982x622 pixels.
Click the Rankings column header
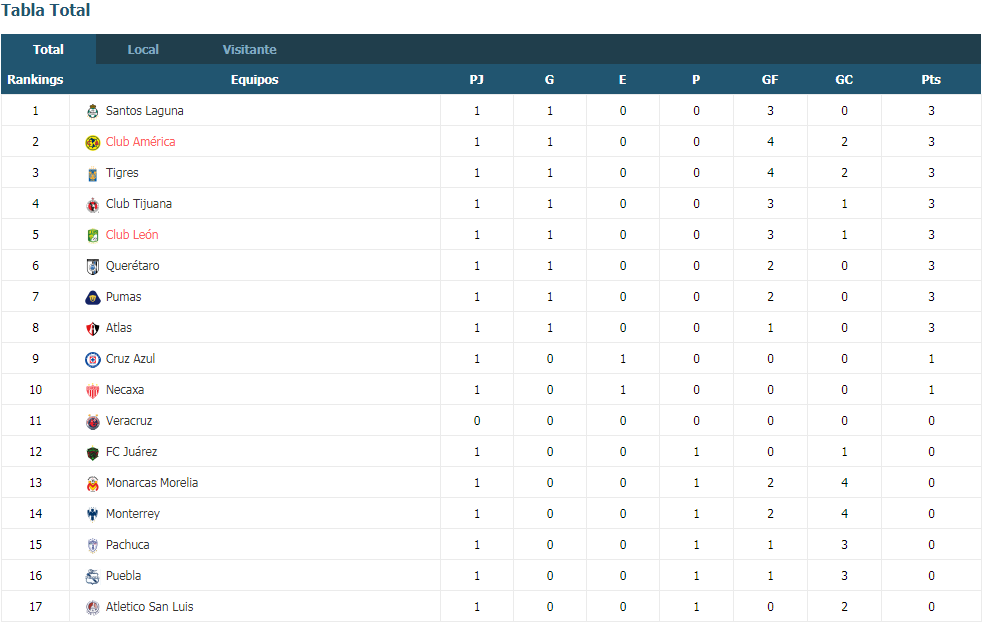point(35,80)
